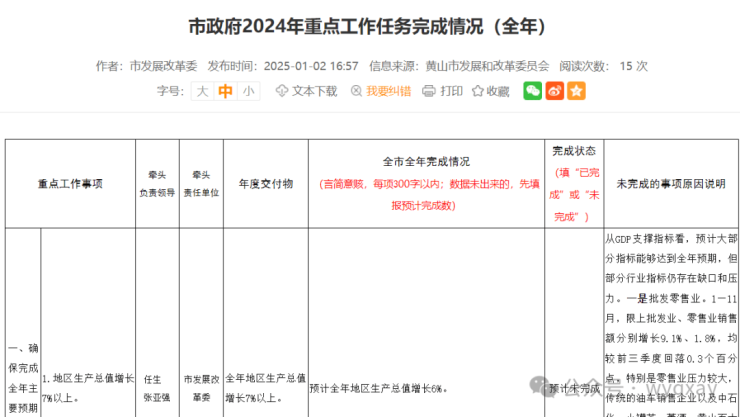740x417 pixels.
Task: Click 年度交付物 column header
Action: click(265, 184)
